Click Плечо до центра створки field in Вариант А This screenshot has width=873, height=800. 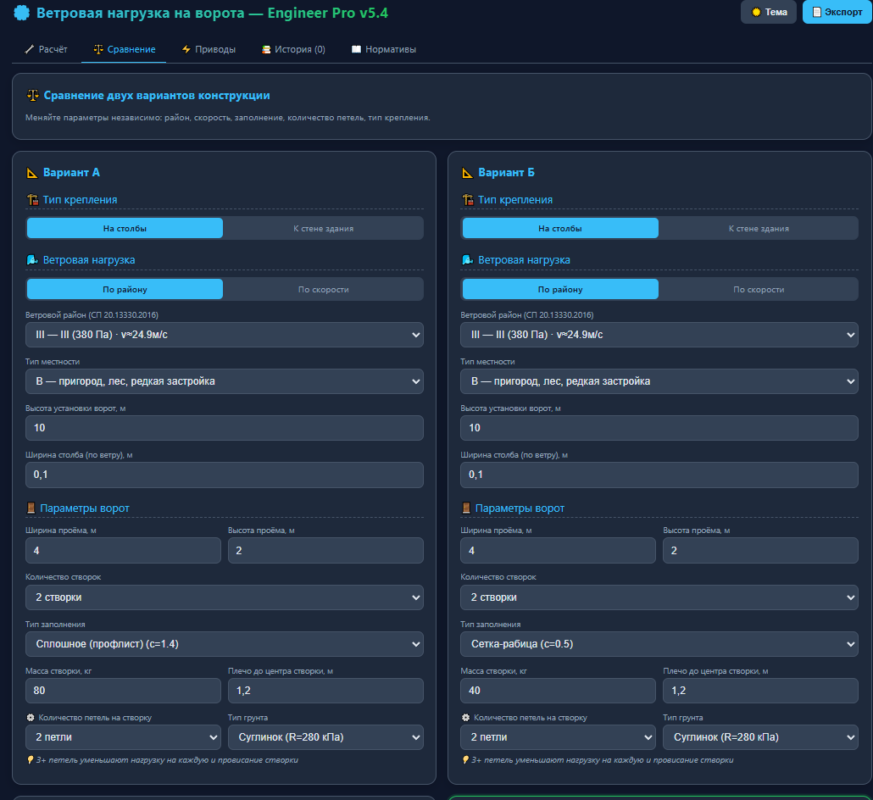coord(326,691)
